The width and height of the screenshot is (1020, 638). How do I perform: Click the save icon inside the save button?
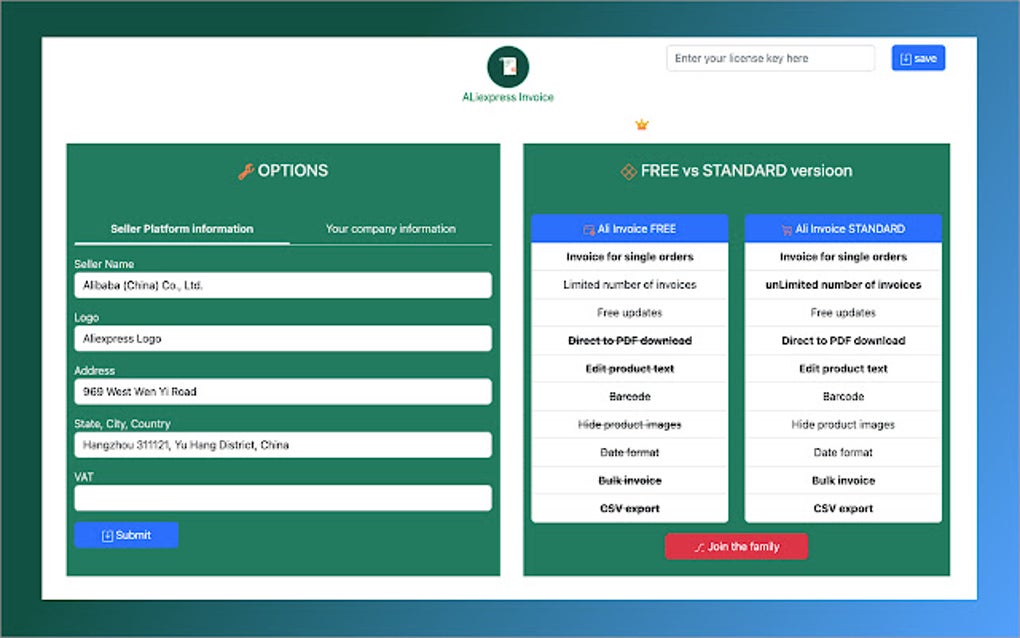[906, 58]
